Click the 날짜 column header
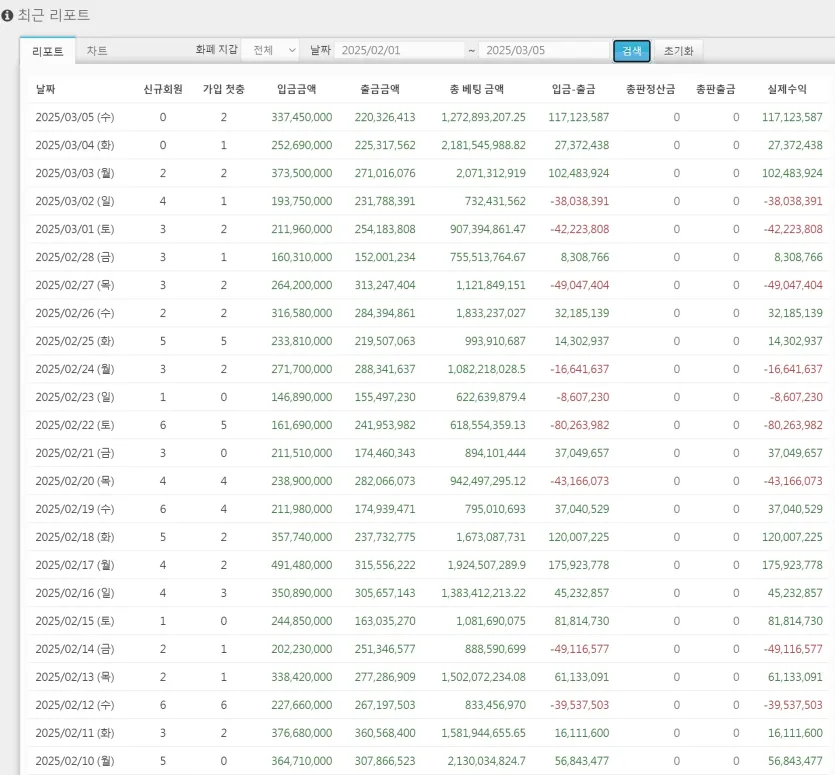 tap(46, 89)
